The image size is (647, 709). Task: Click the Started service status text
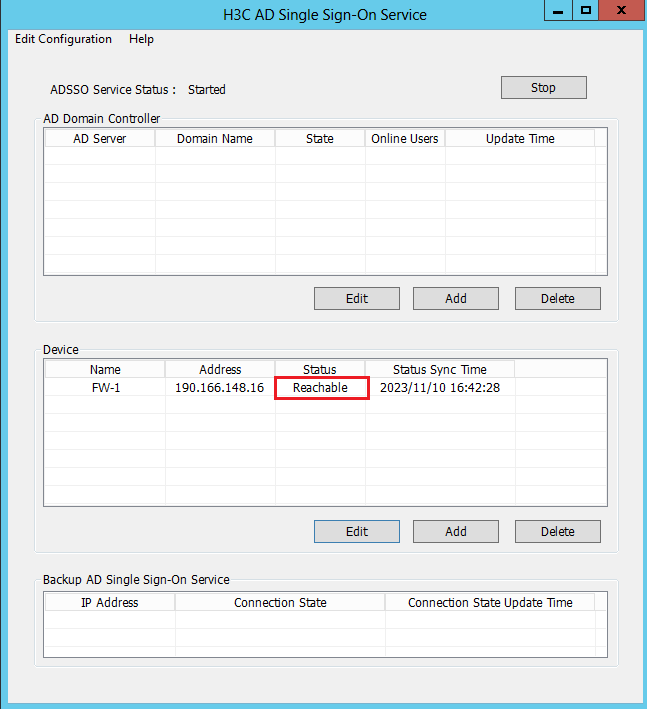[207, 90]
